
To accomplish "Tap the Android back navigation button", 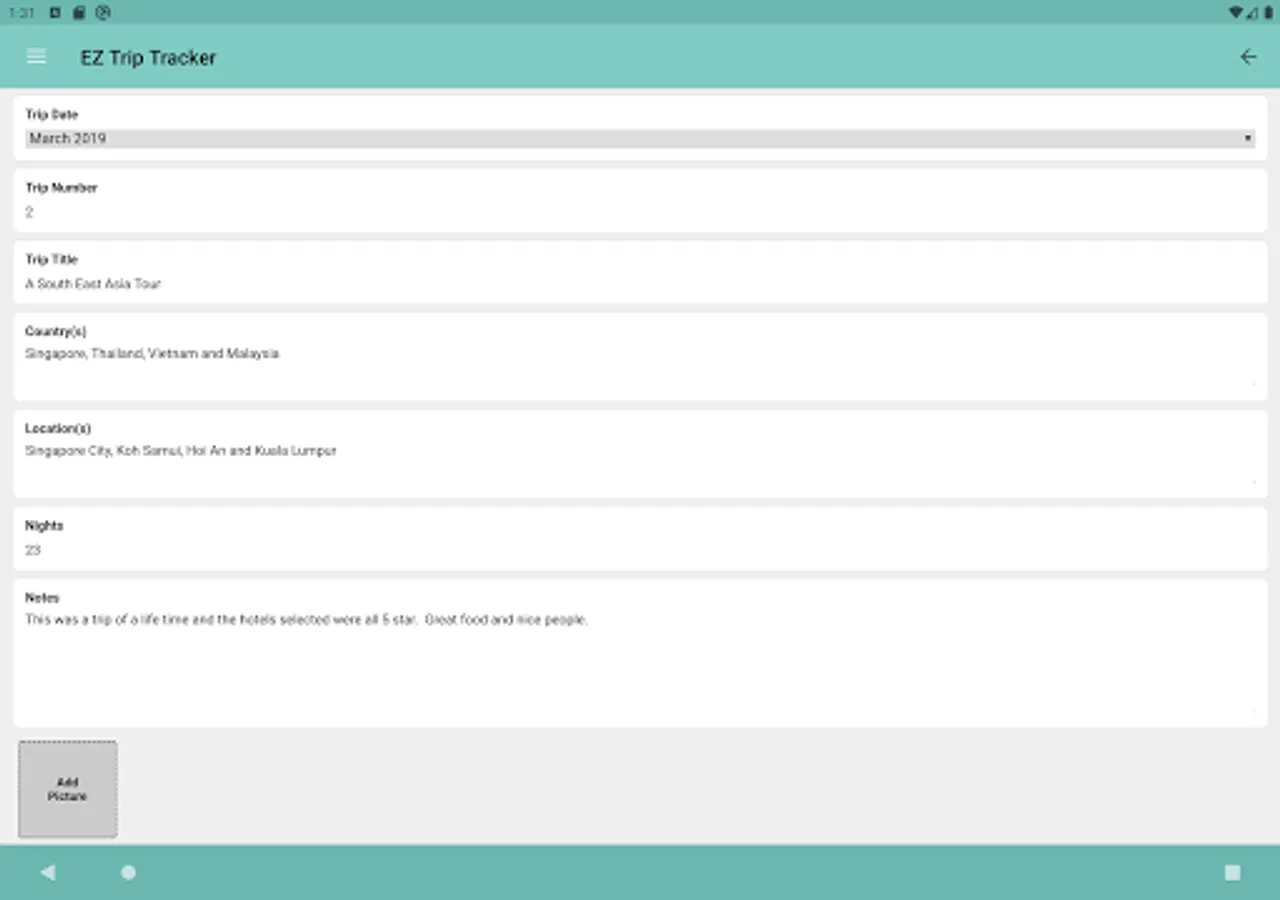I will click(x=47, y=872).
